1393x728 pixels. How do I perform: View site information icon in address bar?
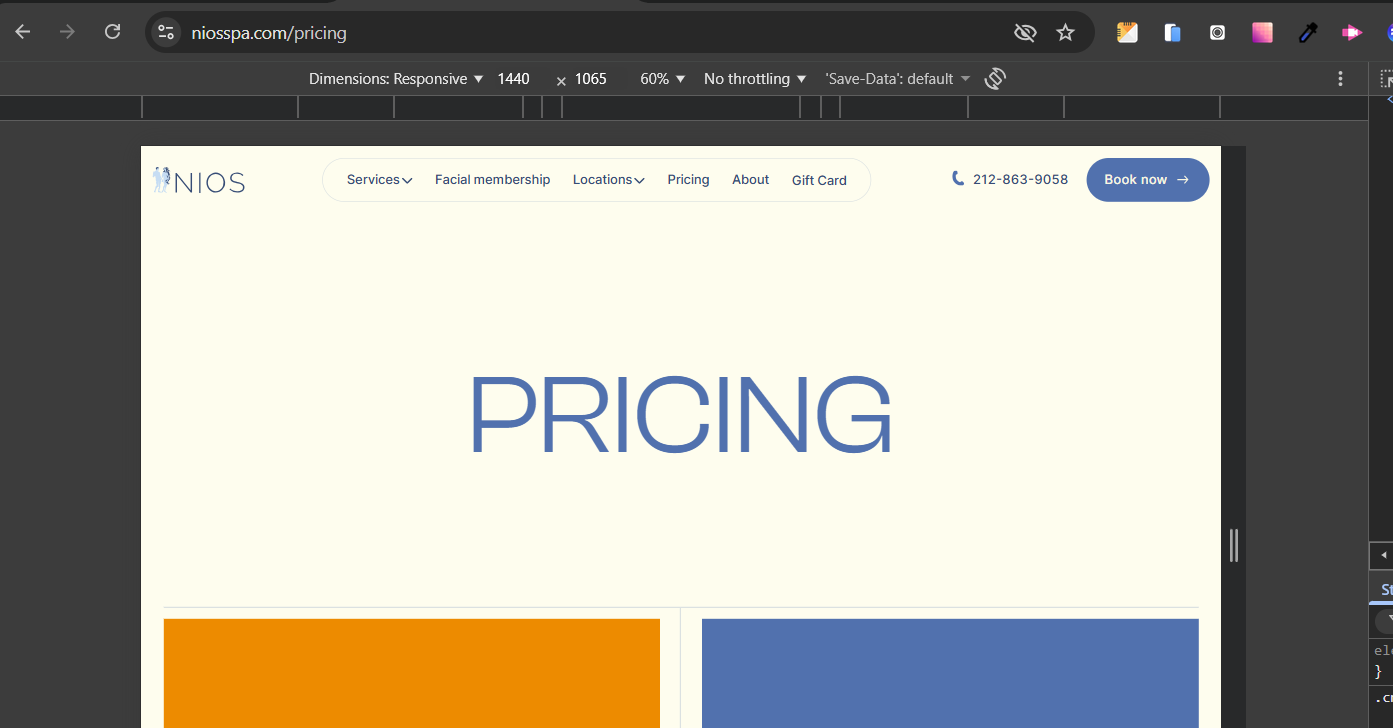[x=166, y=33]
